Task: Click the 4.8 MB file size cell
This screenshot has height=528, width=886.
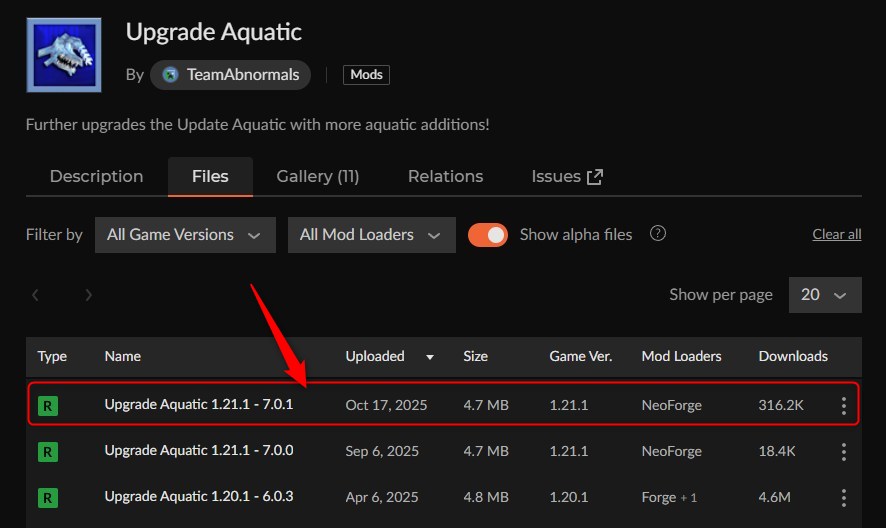Action: (486, 497)
